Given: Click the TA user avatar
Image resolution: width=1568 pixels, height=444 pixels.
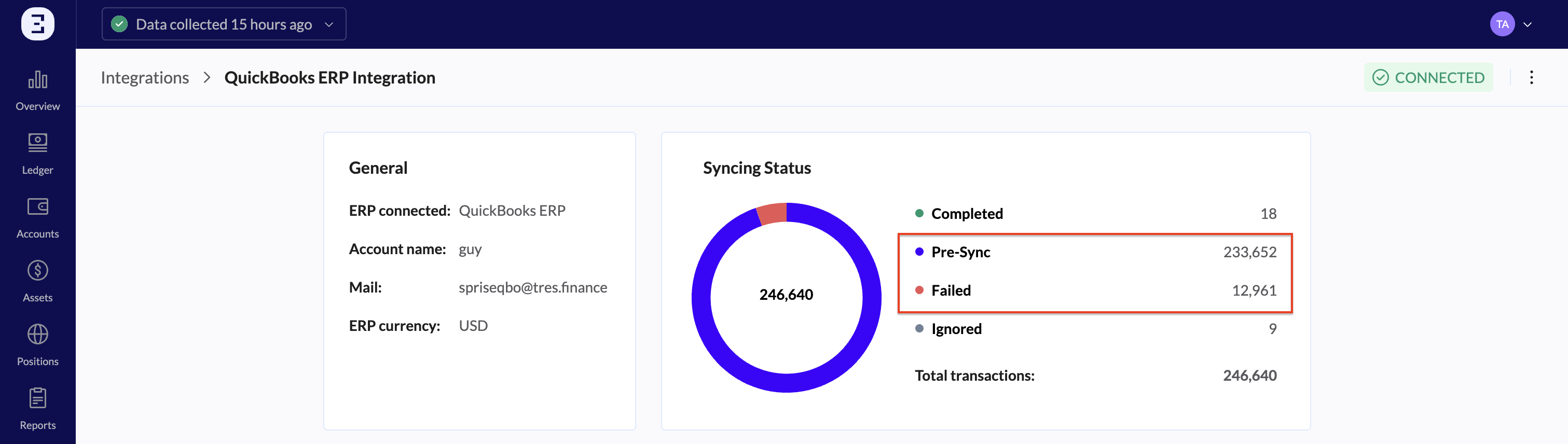Looking at the screenshot, I should click(x=1502, y=24).
